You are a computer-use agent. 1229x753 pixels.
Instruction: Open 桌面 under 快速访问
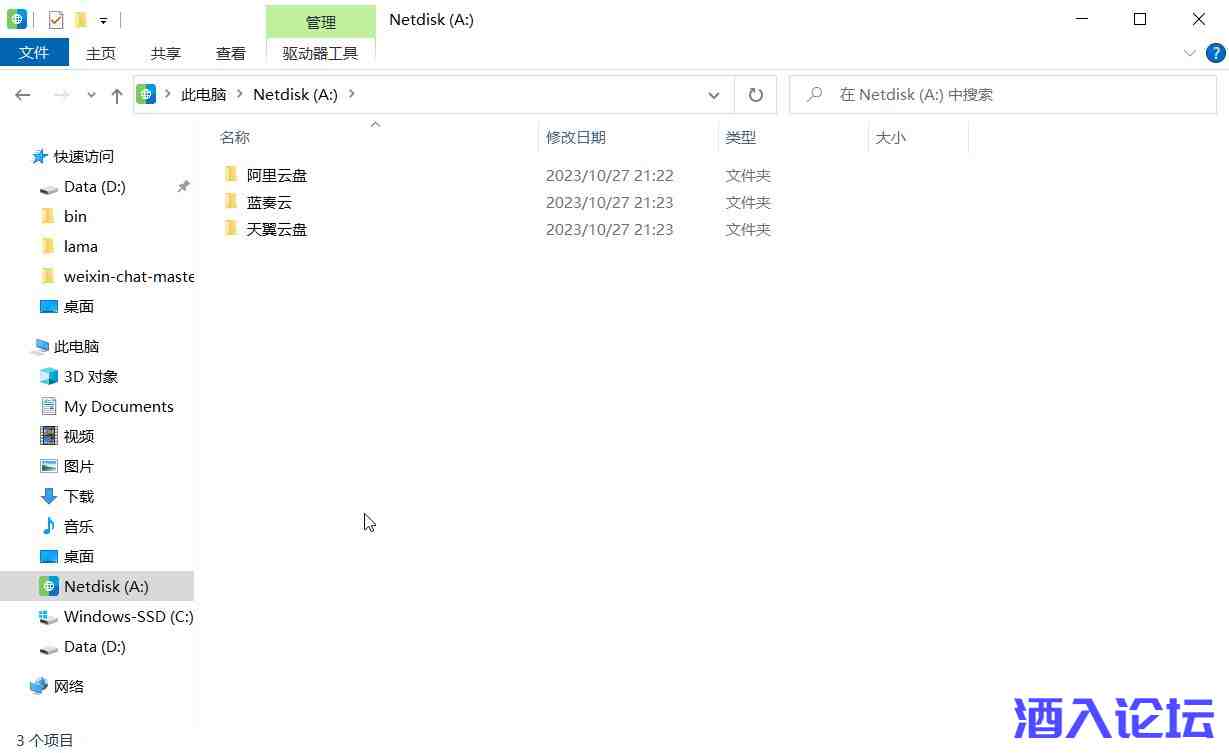click(x=79, y=306)
